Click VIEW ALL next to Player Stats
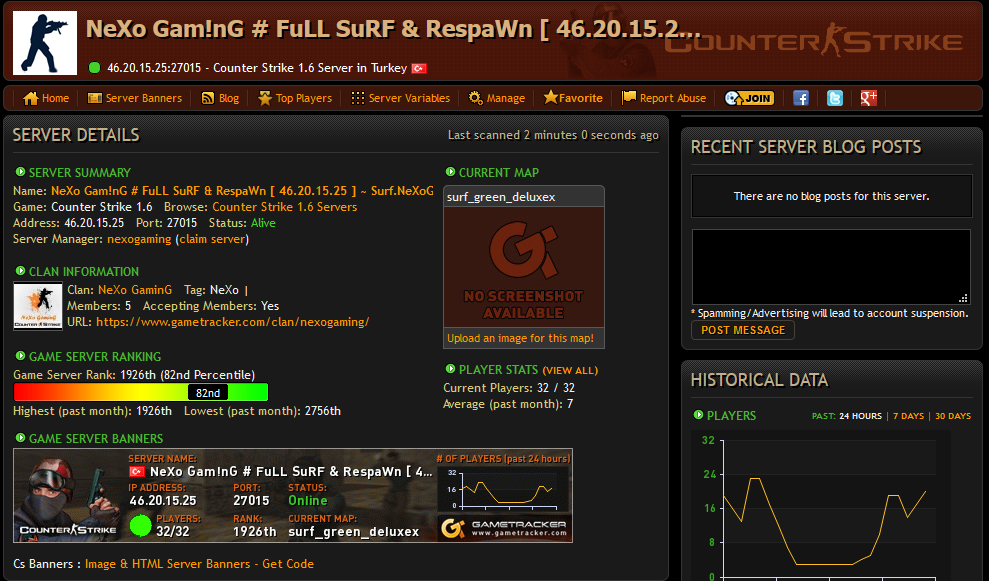The width and height of the screenshot is (989, 581). (570, 370)
